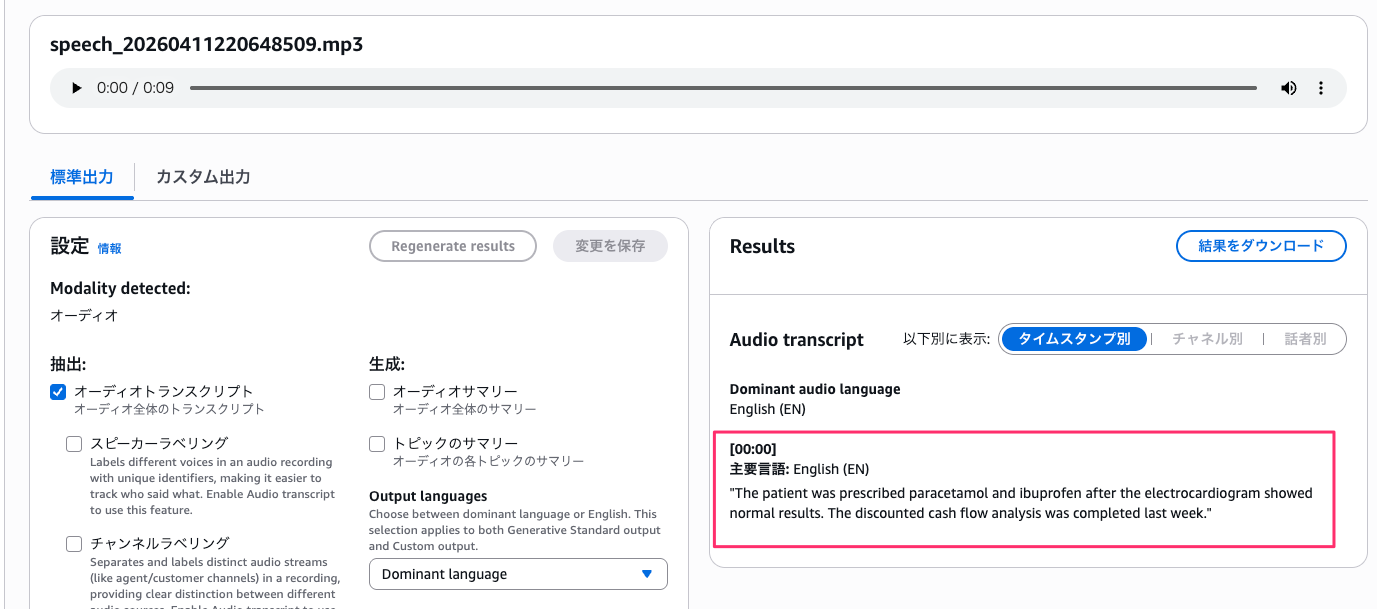The image size is (1377, 609).
Task: Enable スピーカーラベリング for the transcript
Action: click(74, 443)
